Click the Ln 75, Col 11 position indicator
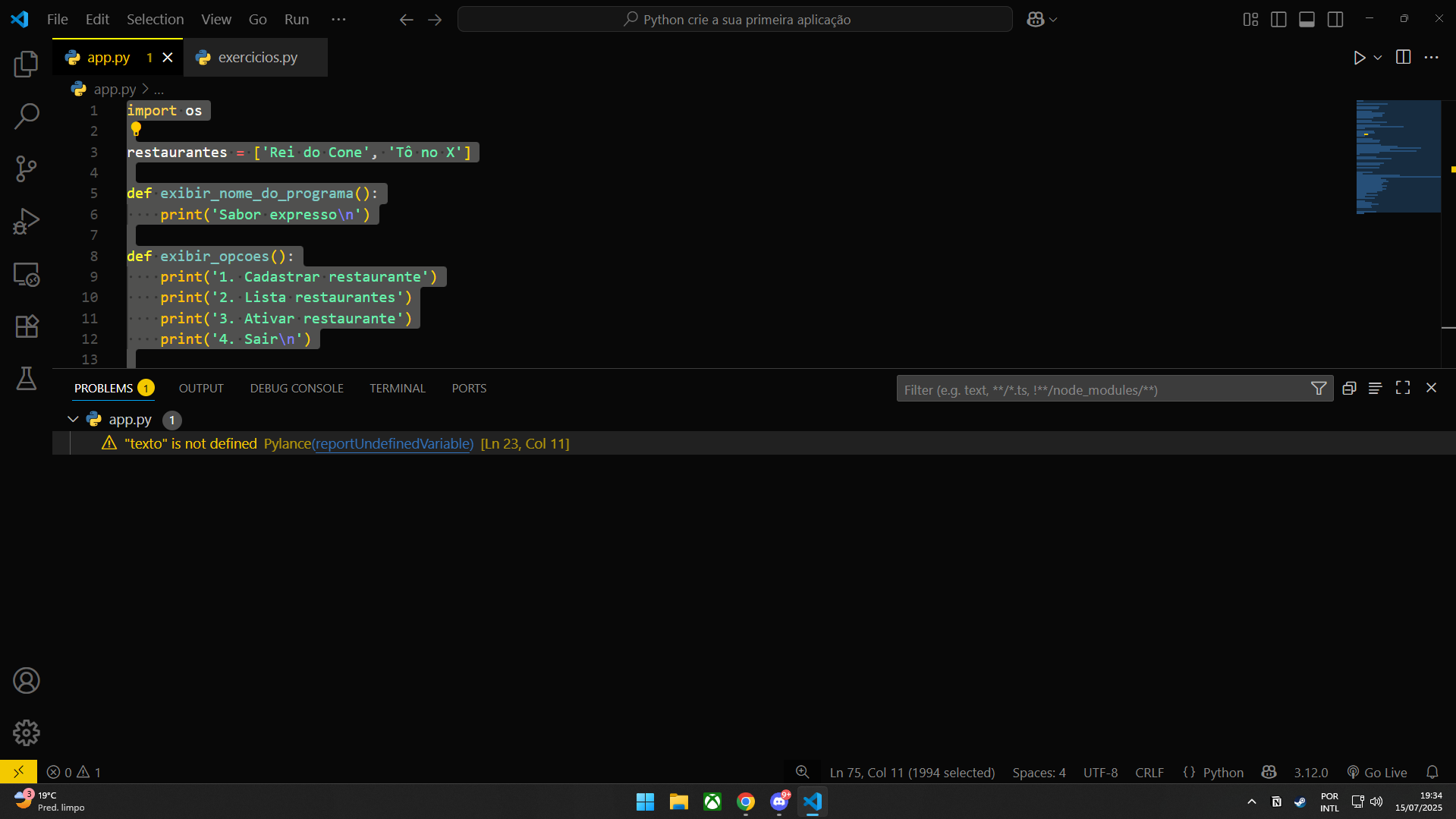Viewport: 1456px width, 819px height. tap(912, 772)
